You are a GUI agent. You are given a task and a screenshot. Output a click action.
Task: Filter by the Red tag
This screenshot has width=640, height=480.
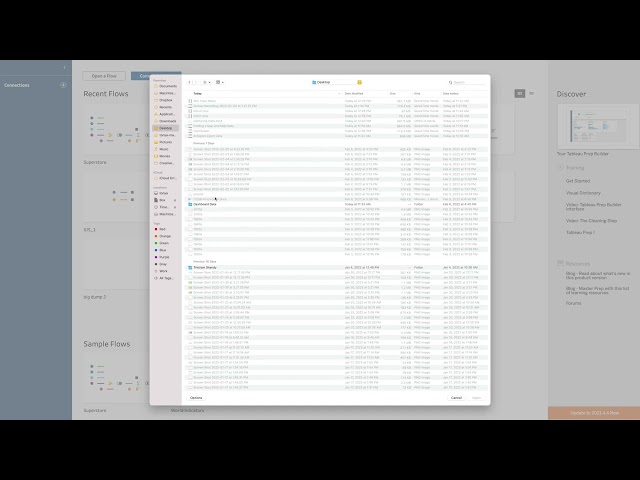160,229
